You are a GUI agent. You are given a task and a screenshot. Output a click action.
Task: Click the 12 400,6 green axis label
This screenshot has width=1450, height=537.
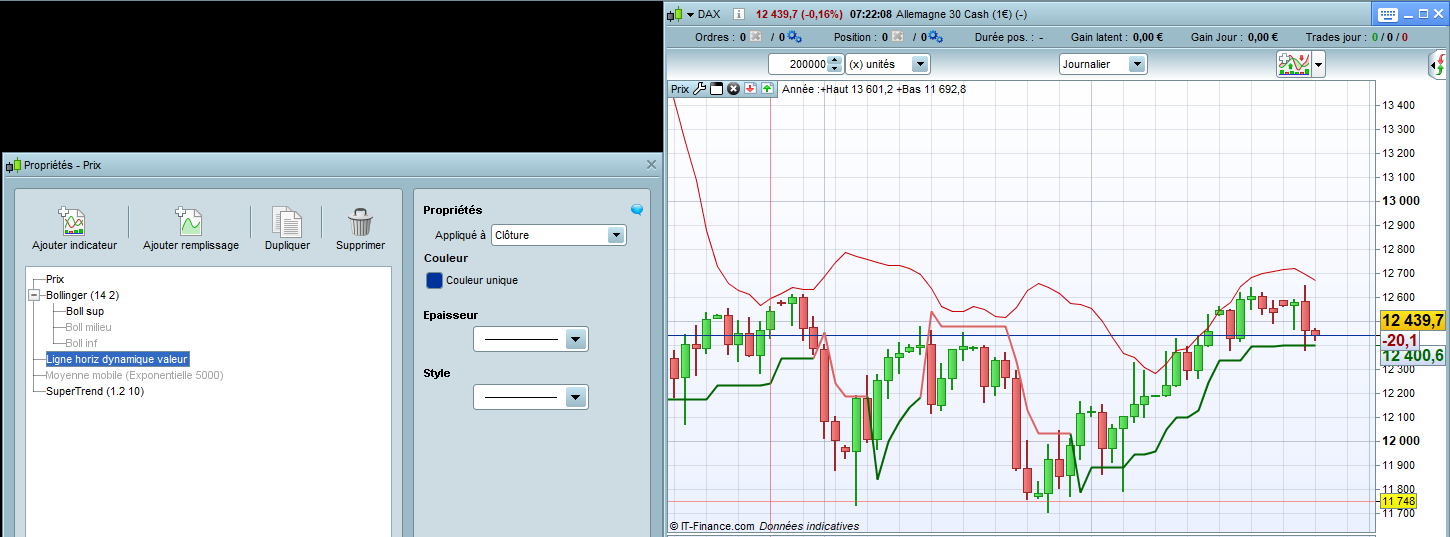click(1413, 355)
